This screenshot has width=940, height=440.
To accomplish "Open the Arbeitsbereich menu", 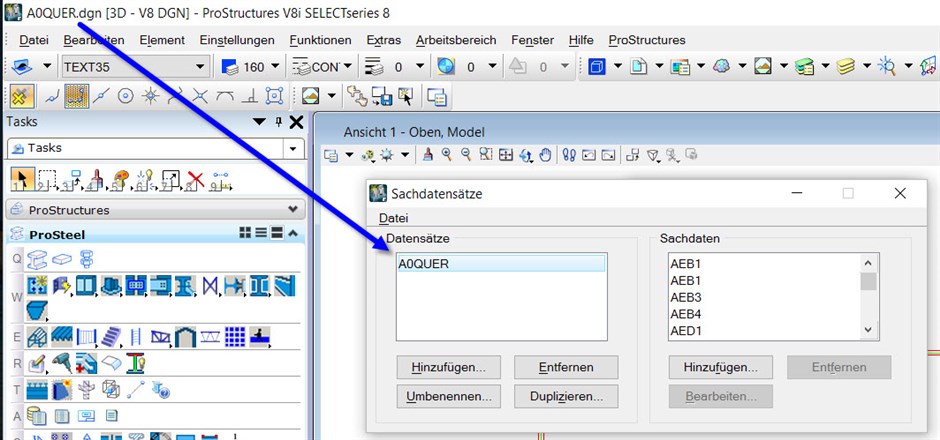I will tap(456, 40).
